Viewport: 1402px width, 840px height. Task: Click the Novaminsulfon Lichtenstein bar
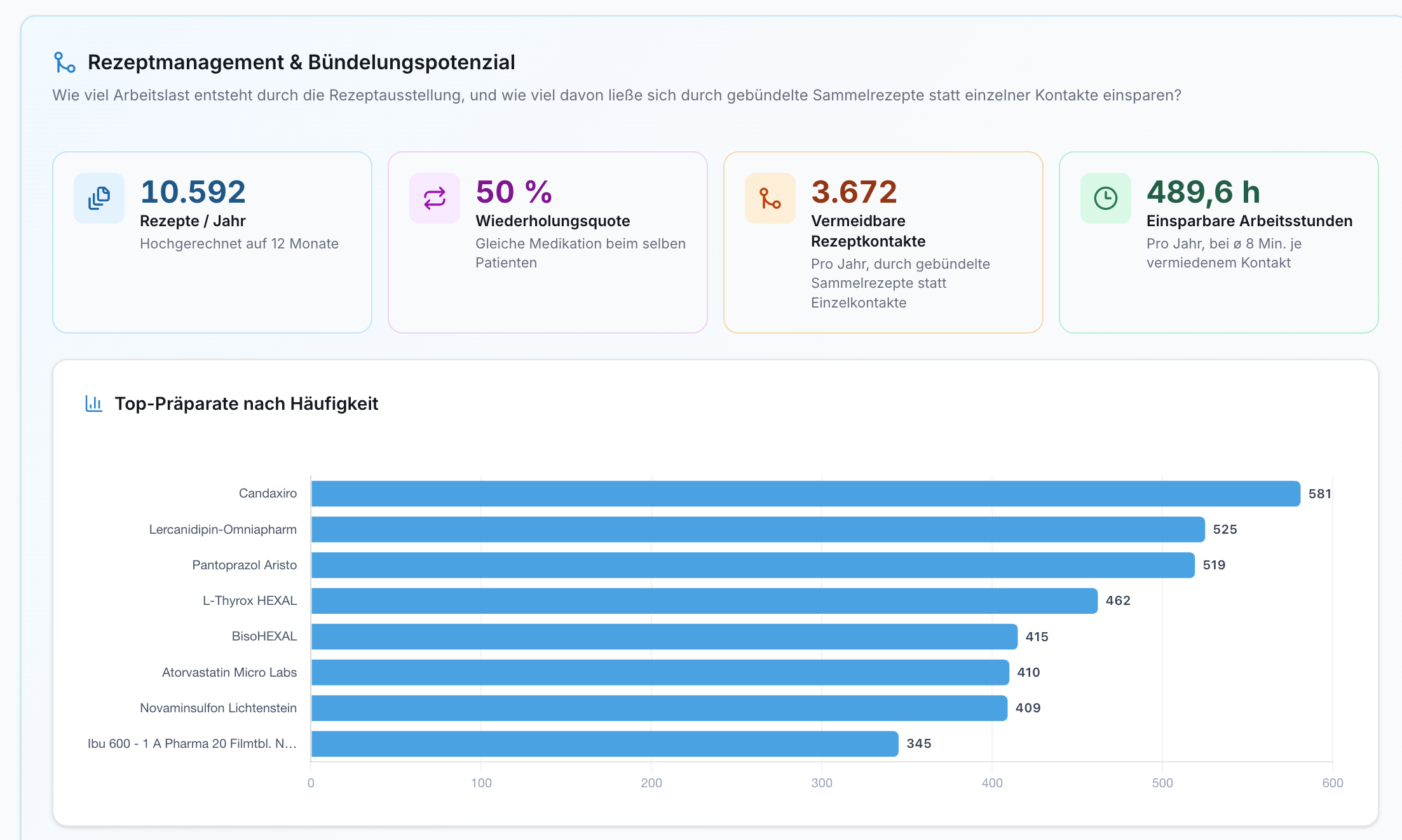tap(660, 708)
